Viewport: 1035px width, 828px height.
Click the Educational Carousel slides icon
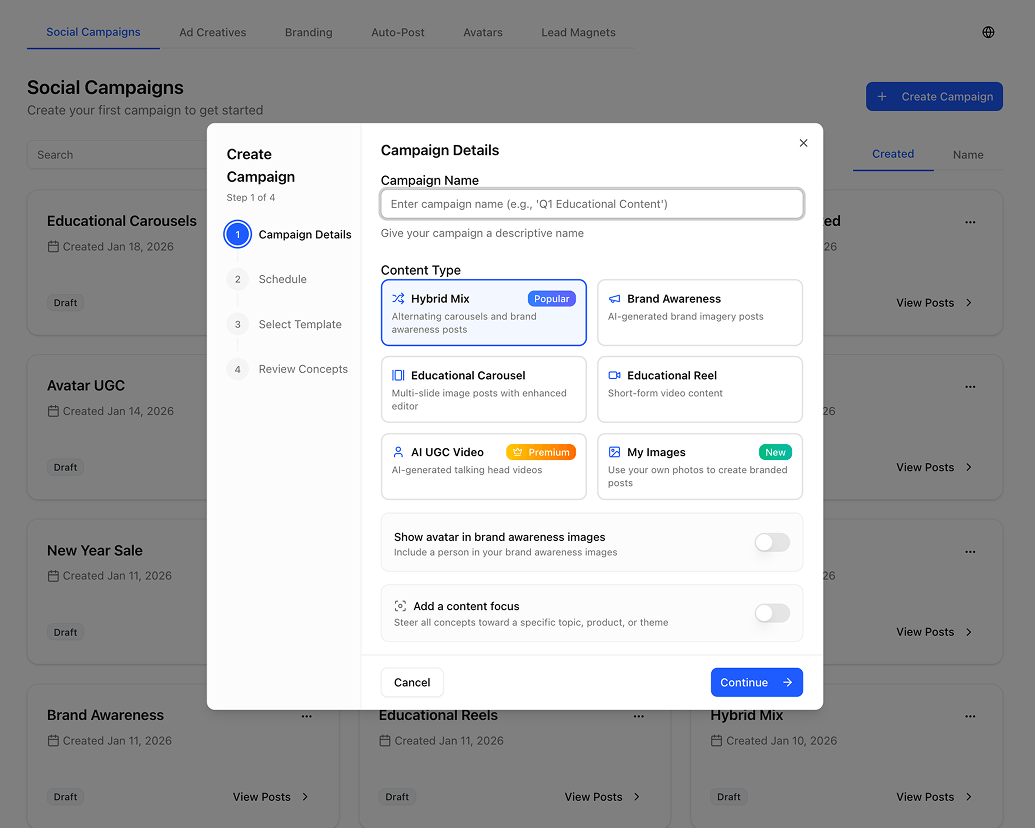tap(399, 375)
